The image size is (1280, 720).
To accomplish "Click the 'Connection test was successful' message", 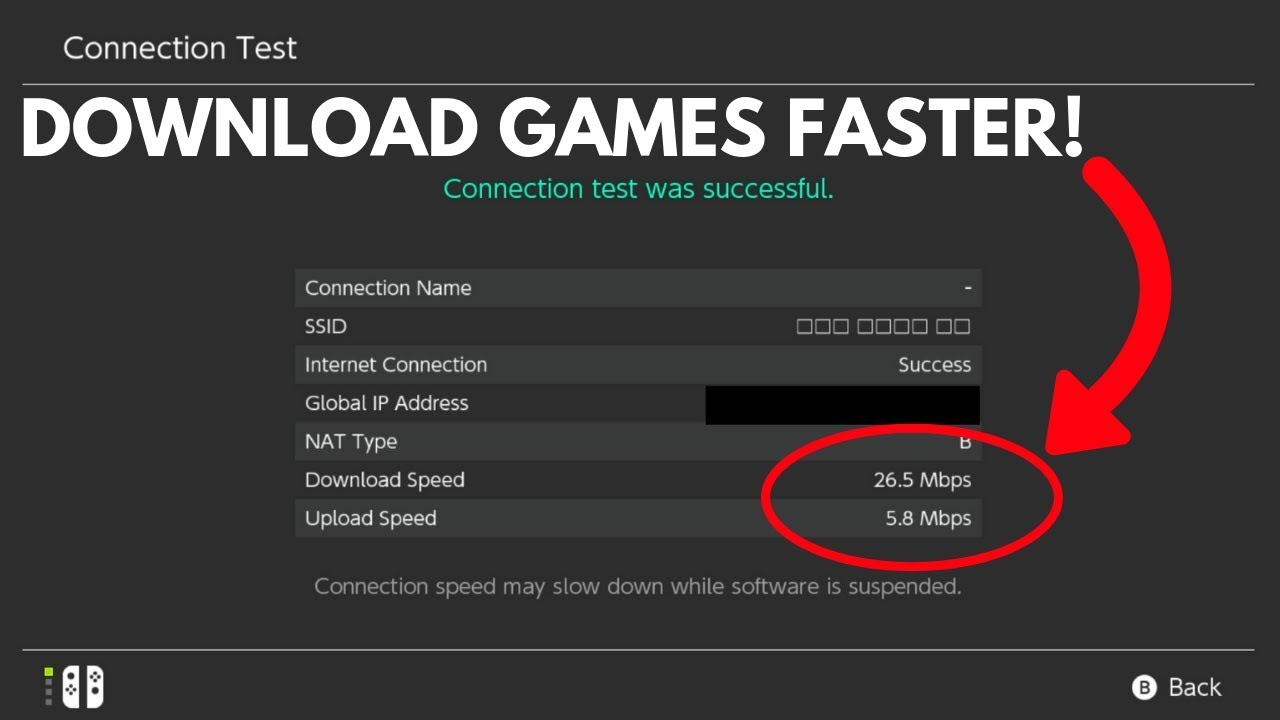I will pyautogui.click(x=638, y=188).
